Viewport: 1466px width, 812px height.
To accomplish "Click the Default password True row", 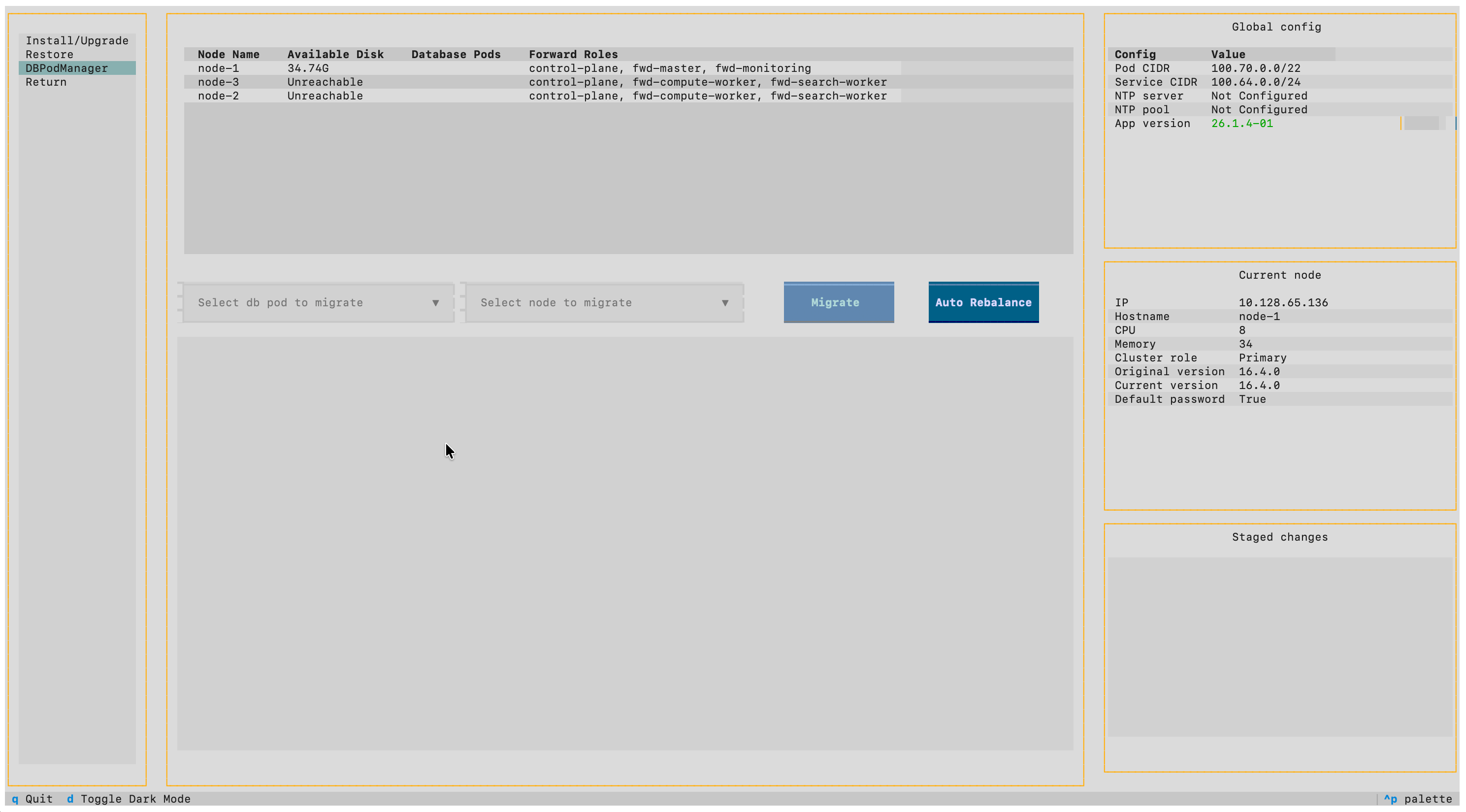I will click(1280, 399).
